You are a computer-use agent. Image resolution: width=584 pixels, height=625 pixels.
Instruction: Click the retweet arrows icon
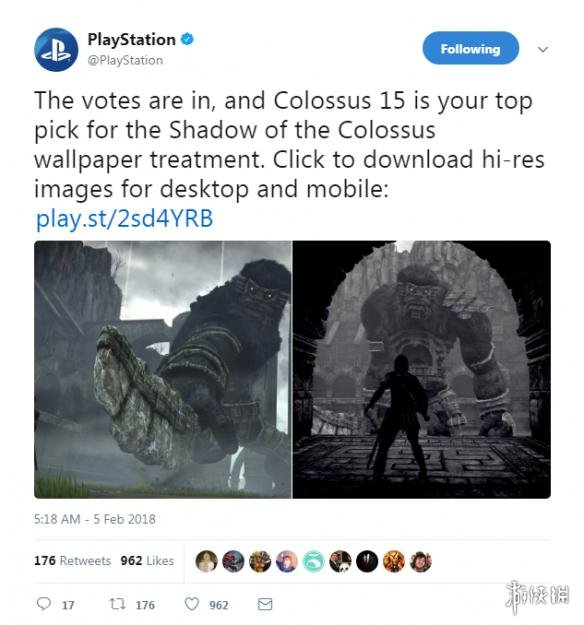coord(118,604)
